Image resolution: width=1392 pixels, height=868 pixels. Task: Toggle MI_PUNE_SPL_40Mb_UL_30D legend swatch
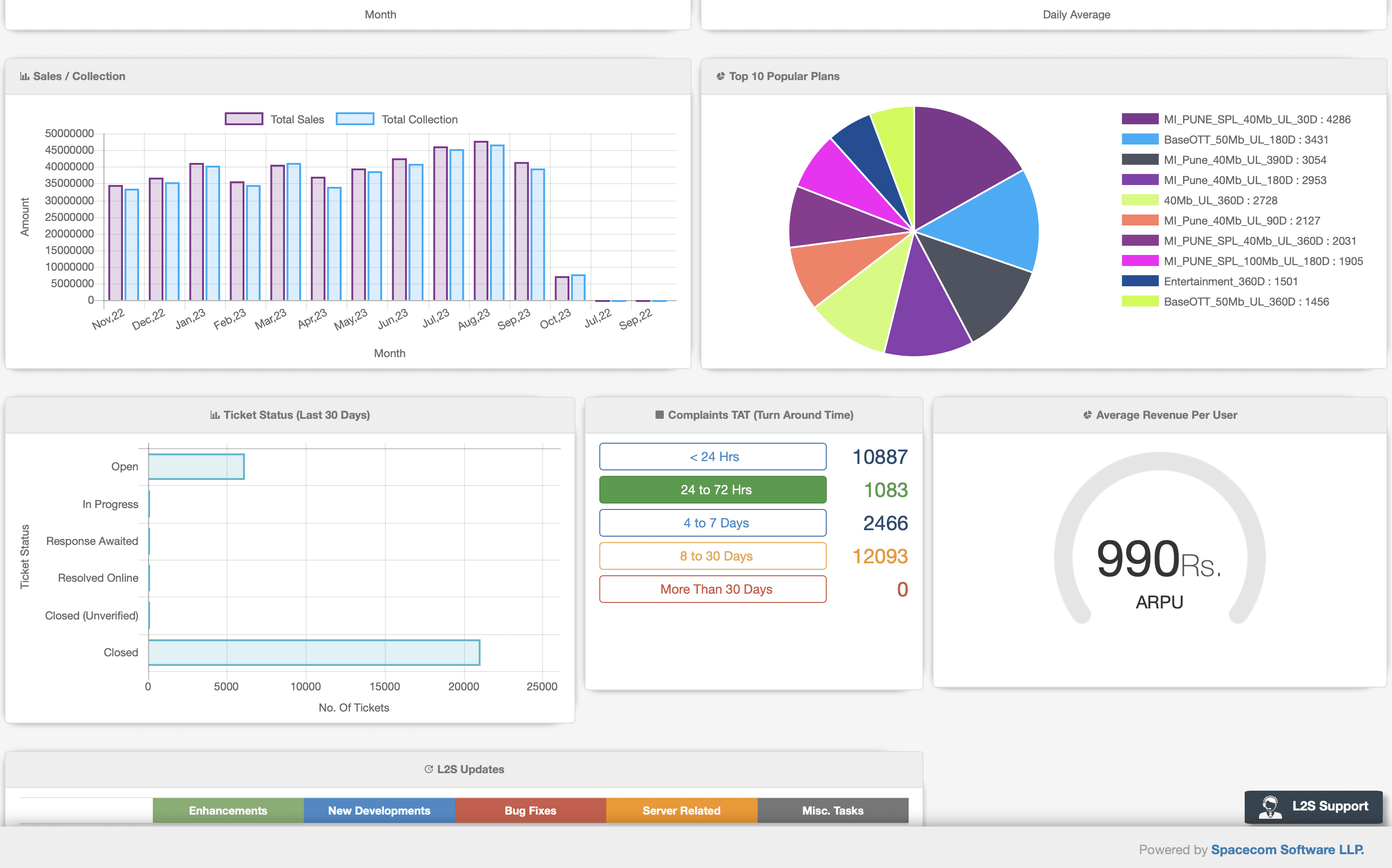coord(1140,119)
